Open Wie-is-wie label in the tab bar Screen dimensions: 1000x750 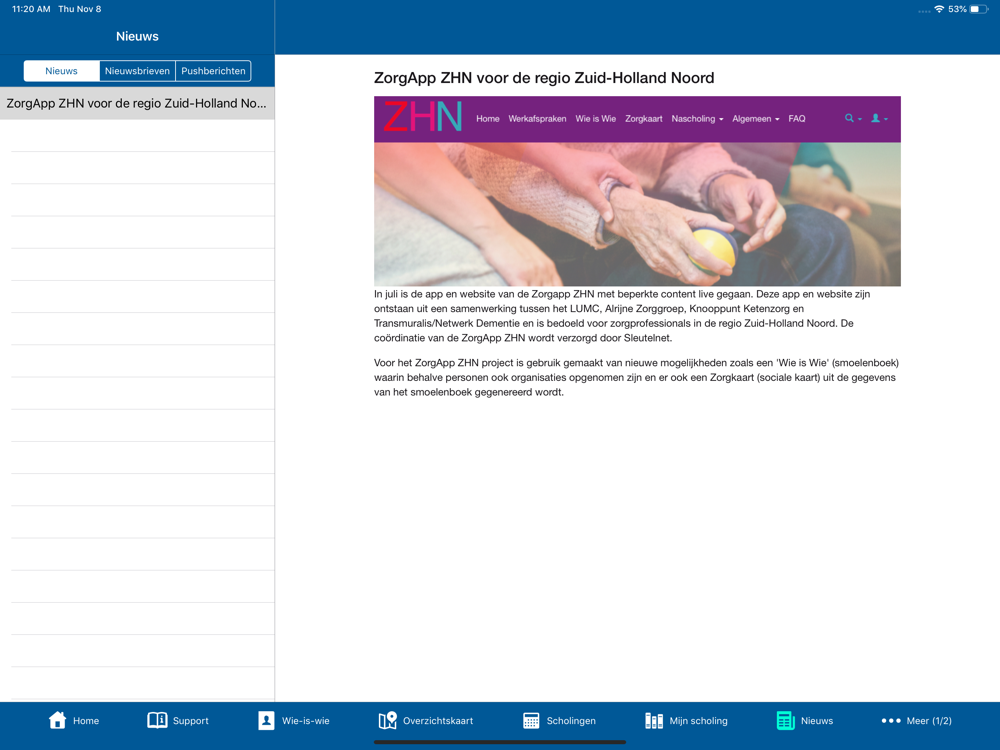click(305, 721)
